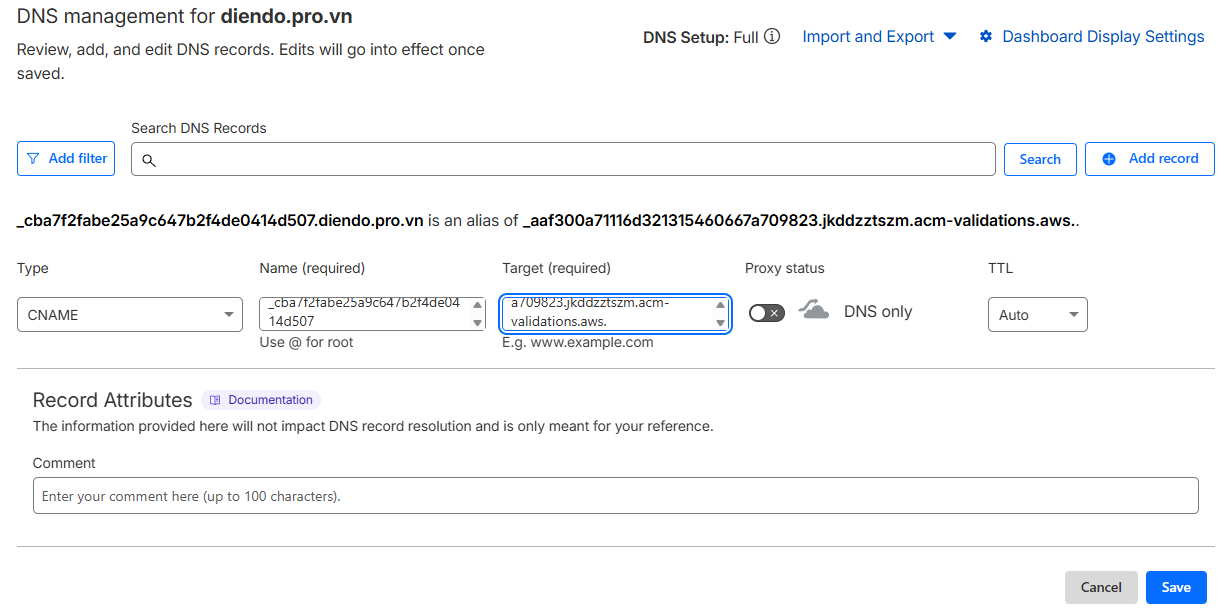Focus the Name (required) text field
1229x613 pixels.
coord(365,313)
